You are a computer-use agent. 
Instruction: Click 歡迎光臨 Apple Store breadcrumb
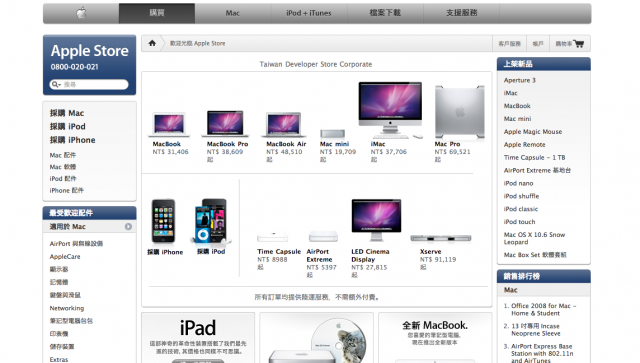[198, 43]
